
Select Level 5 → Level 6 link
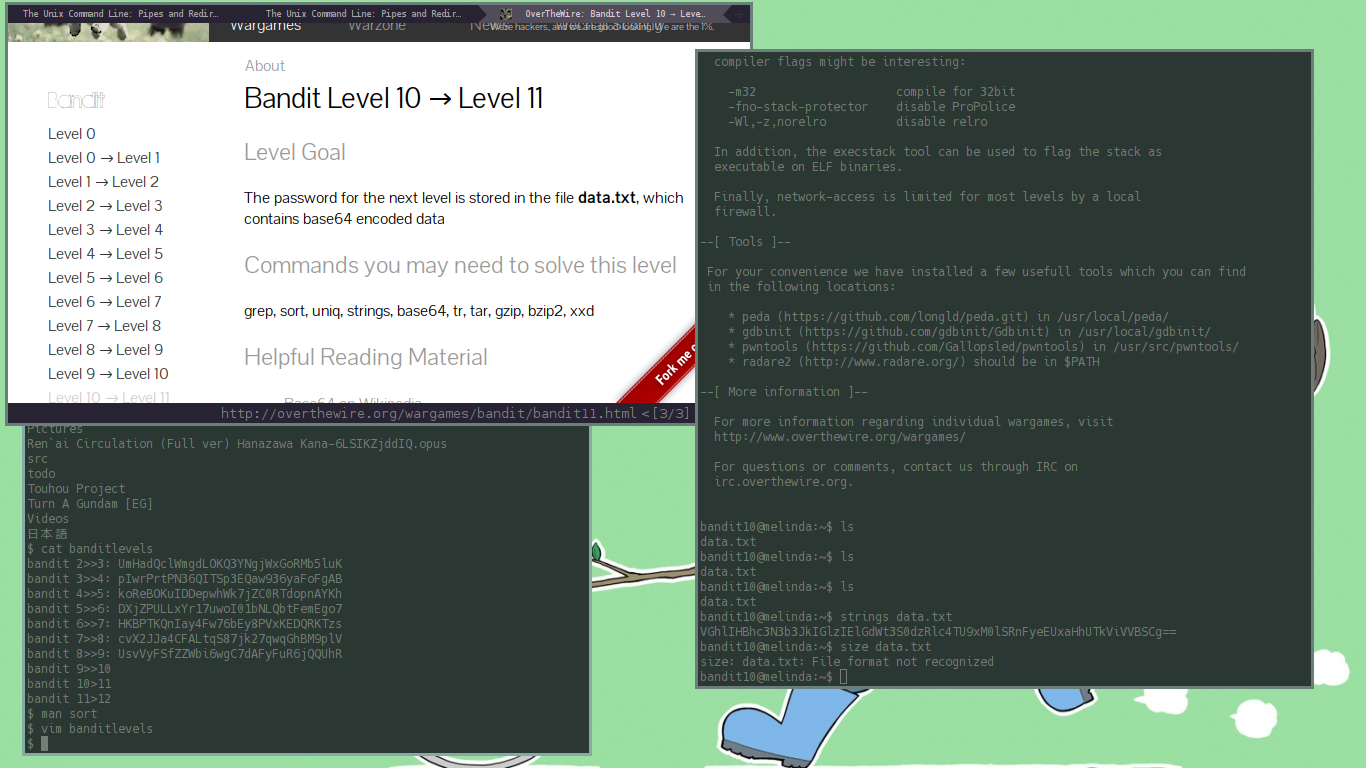[105, 278]
